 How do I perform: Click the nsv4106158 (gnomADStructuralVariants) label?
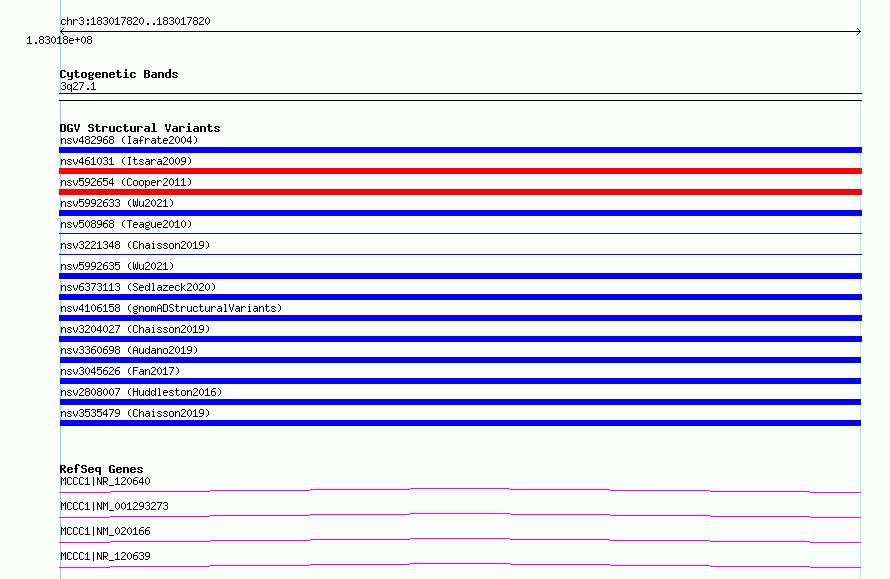point(171,308)
